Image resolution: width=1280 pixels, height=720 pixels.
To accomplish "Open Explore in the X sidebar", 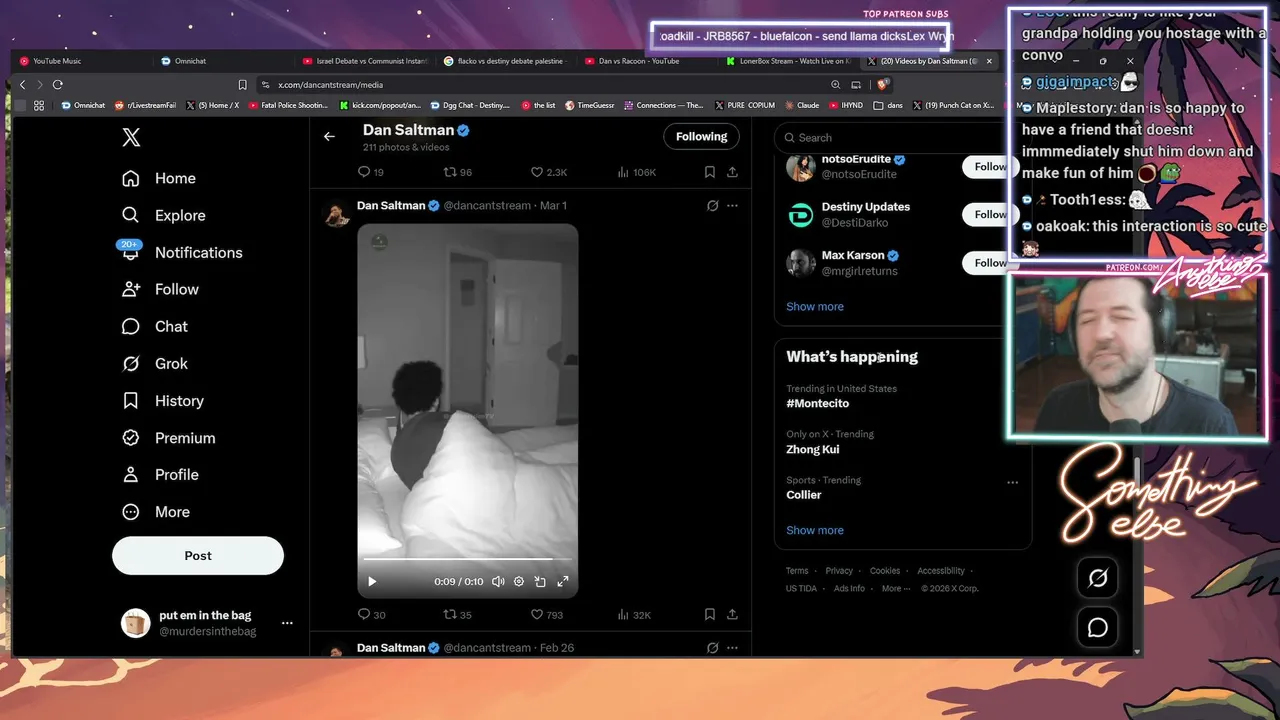I will [x=163, y=215].
